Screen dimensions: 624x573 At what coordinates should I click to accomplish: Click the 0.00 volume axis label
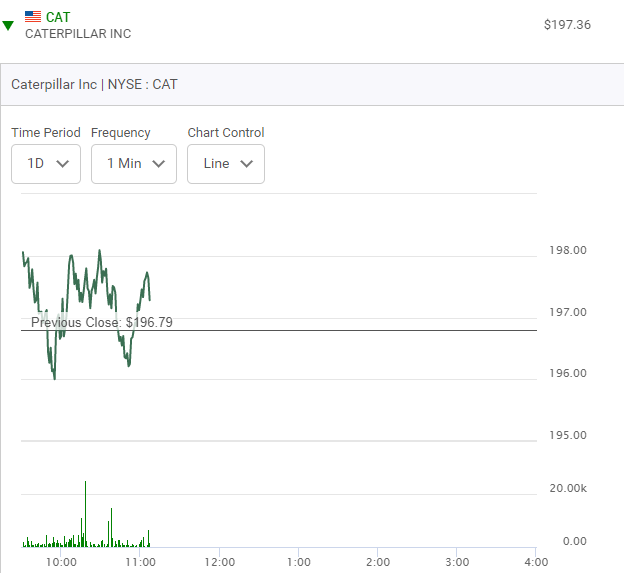pyautogui.click(x=575, y=541)
